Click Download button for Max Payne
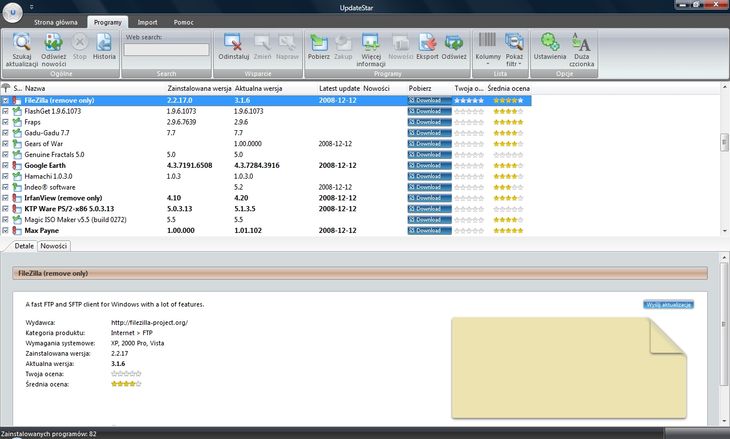 (x=429, y=230)
